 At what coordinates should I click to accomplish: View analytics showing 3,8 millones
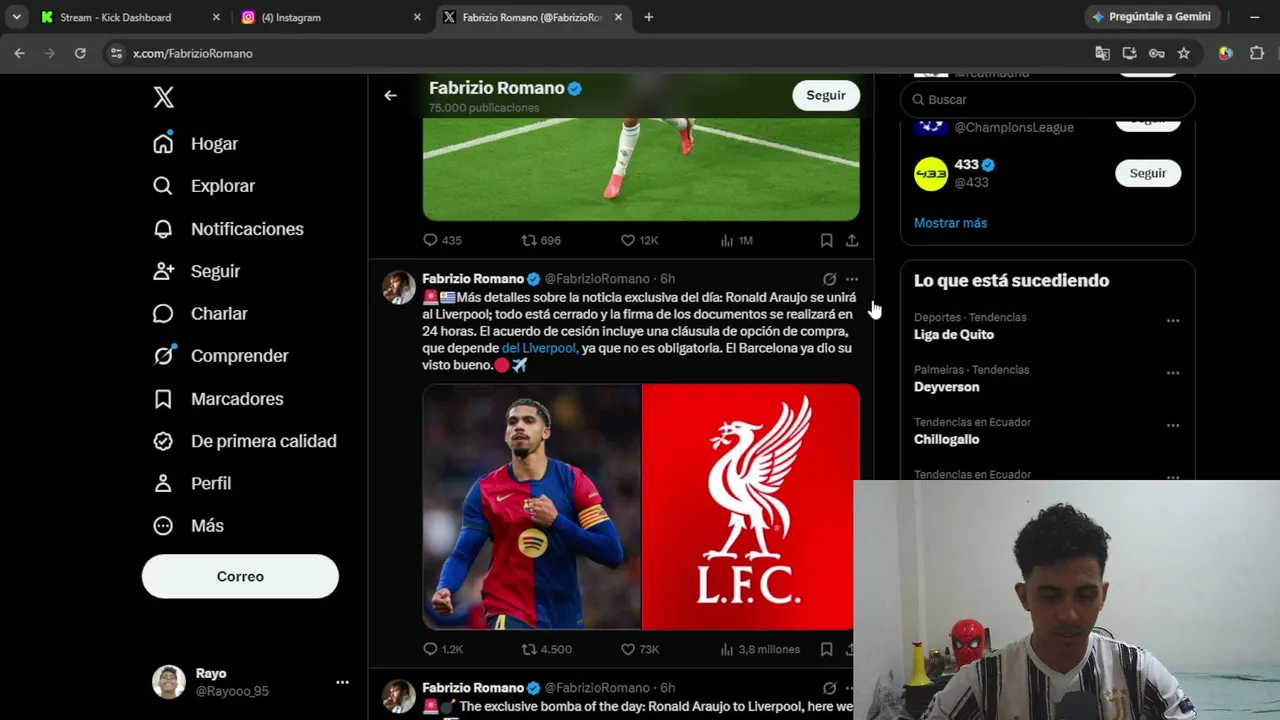[760, 649]
